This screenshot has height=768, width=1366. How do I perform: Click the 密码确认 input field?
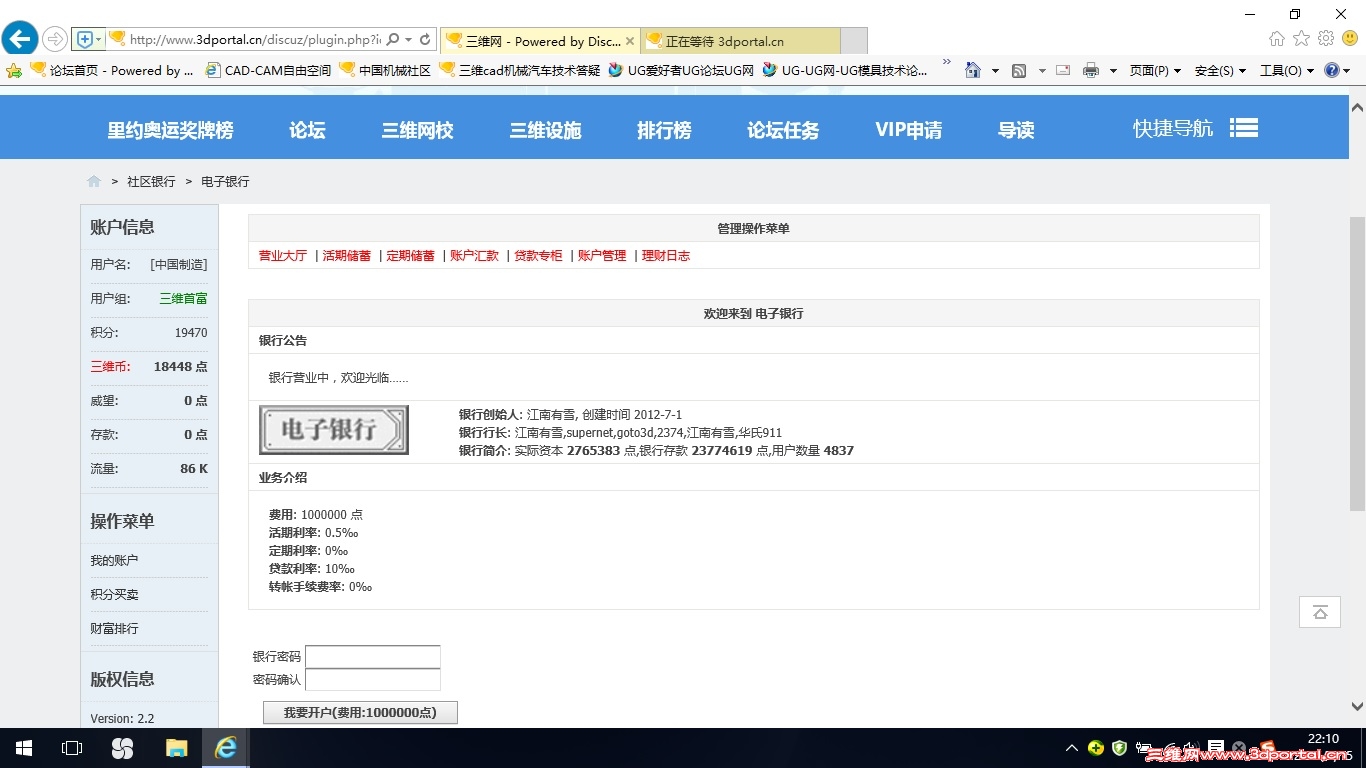click(x=373, y=680)
